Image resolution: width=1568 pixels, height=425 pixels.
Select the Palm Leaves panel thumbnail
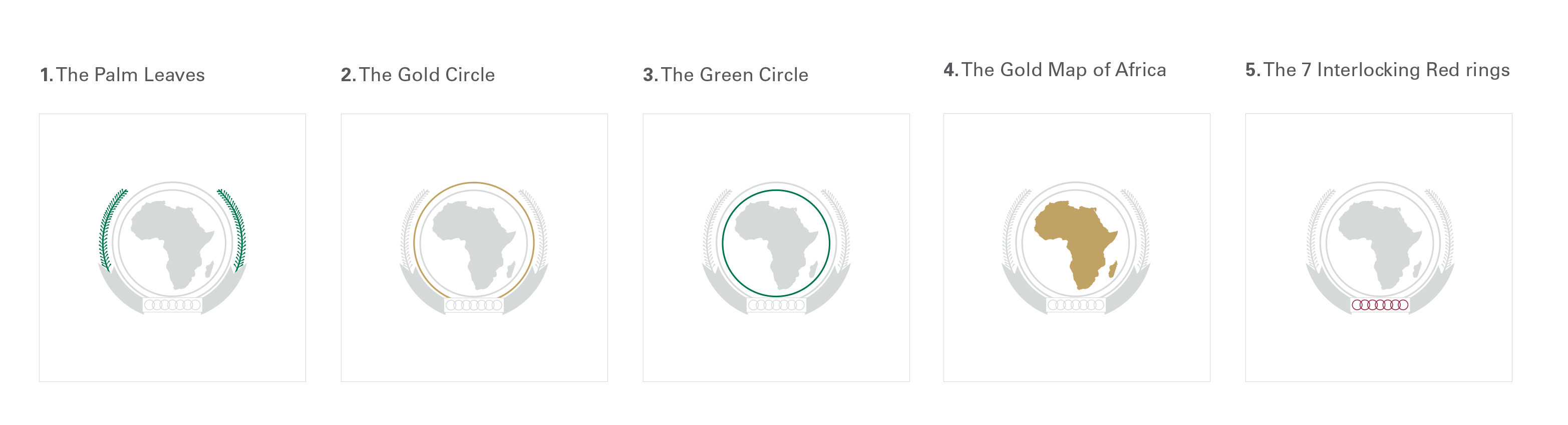tap(172, 248)
